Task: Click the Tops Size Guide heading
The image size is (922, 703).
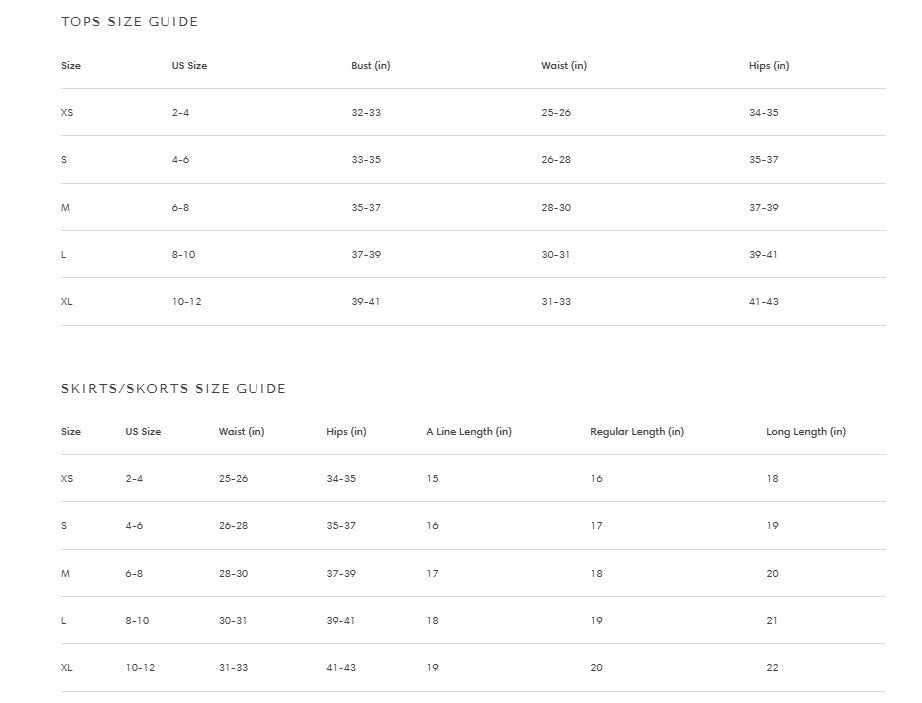Action: pyautogui.click(x=129, y=21)
